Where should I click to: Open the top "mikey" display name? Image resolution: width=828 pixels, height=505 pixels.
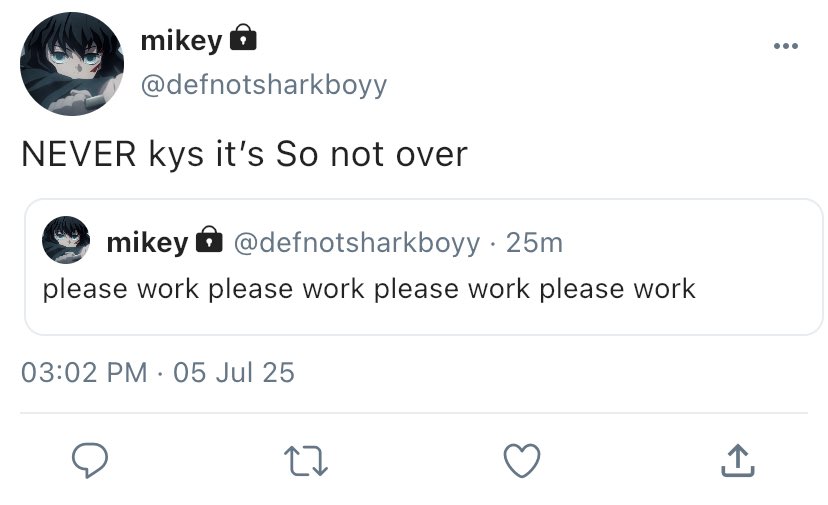(180, 41)
